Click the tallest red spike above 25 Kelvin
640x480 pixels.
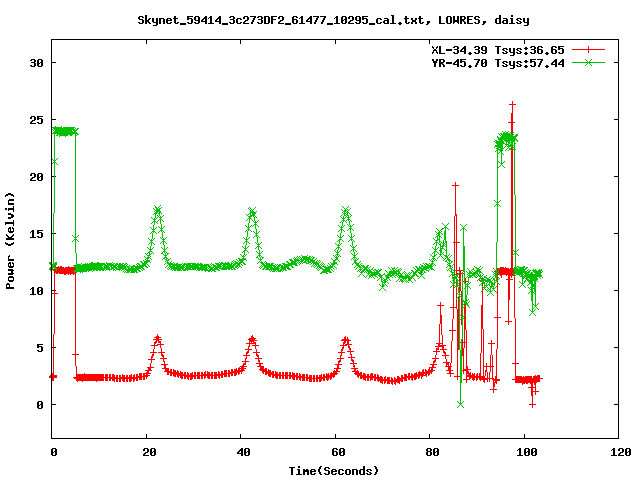(512, 105)
